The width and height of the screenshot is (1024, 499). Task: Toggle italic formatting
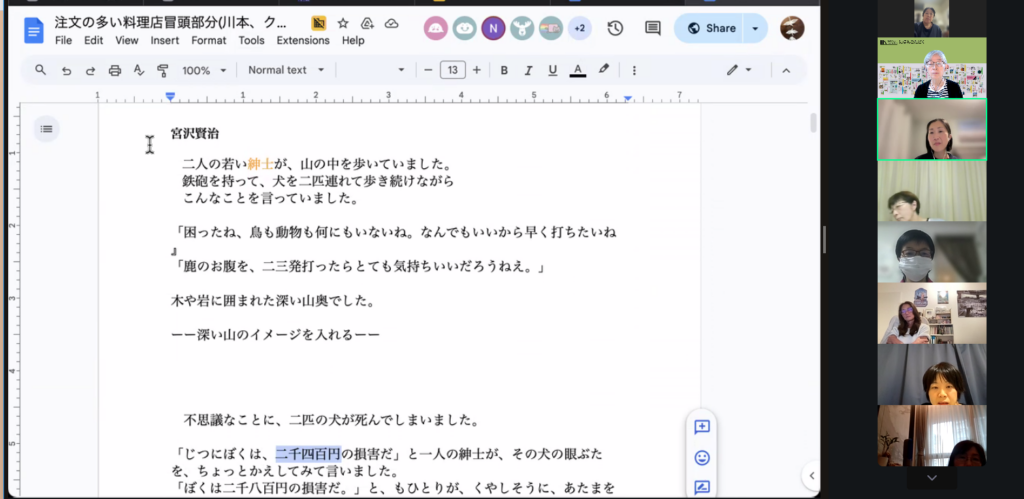528,70
